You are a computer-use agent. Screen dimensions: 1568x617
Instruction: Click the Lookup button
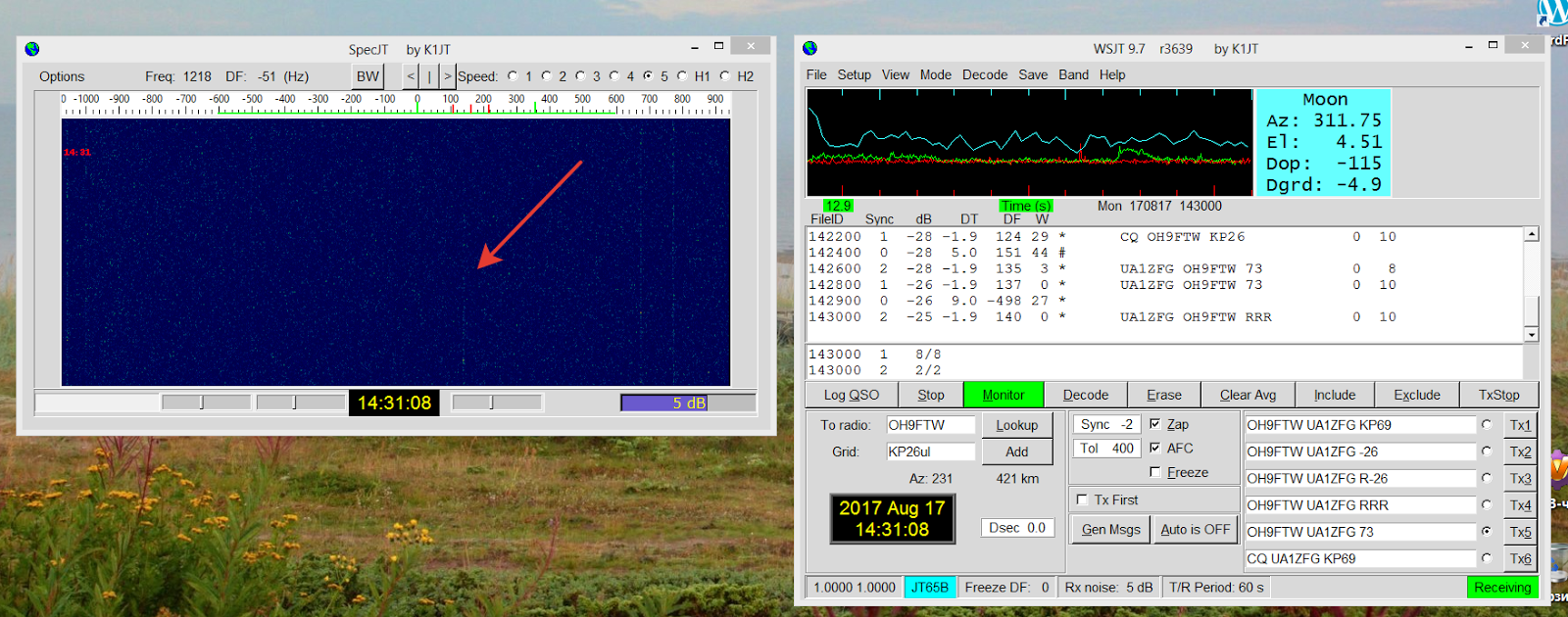coord(1017,425)
